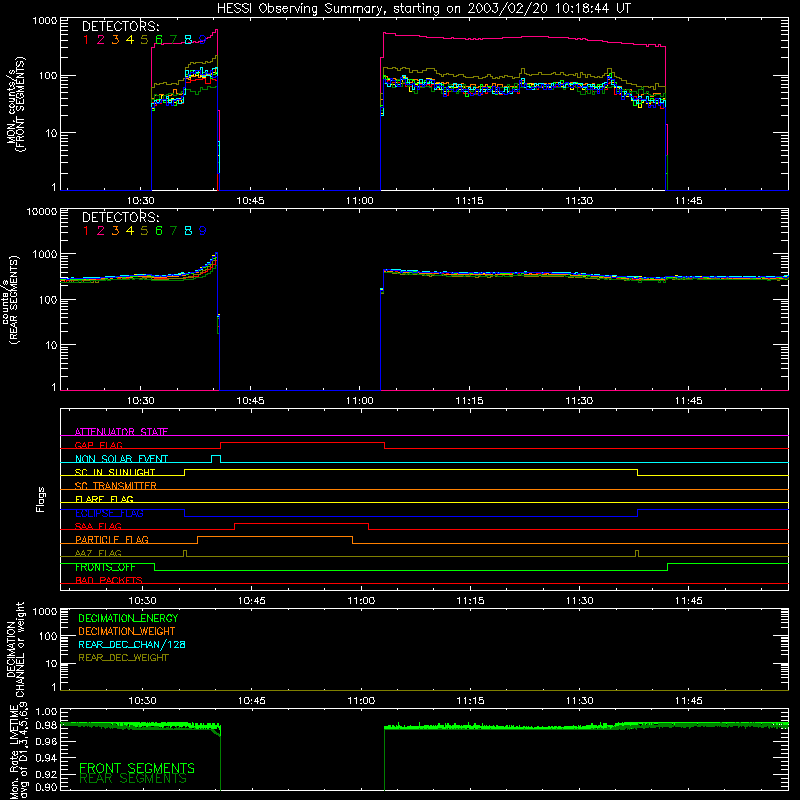Select detector 1 in the front segments legend
The width and height of the screenshot is (800, 800).
point(86,40)
